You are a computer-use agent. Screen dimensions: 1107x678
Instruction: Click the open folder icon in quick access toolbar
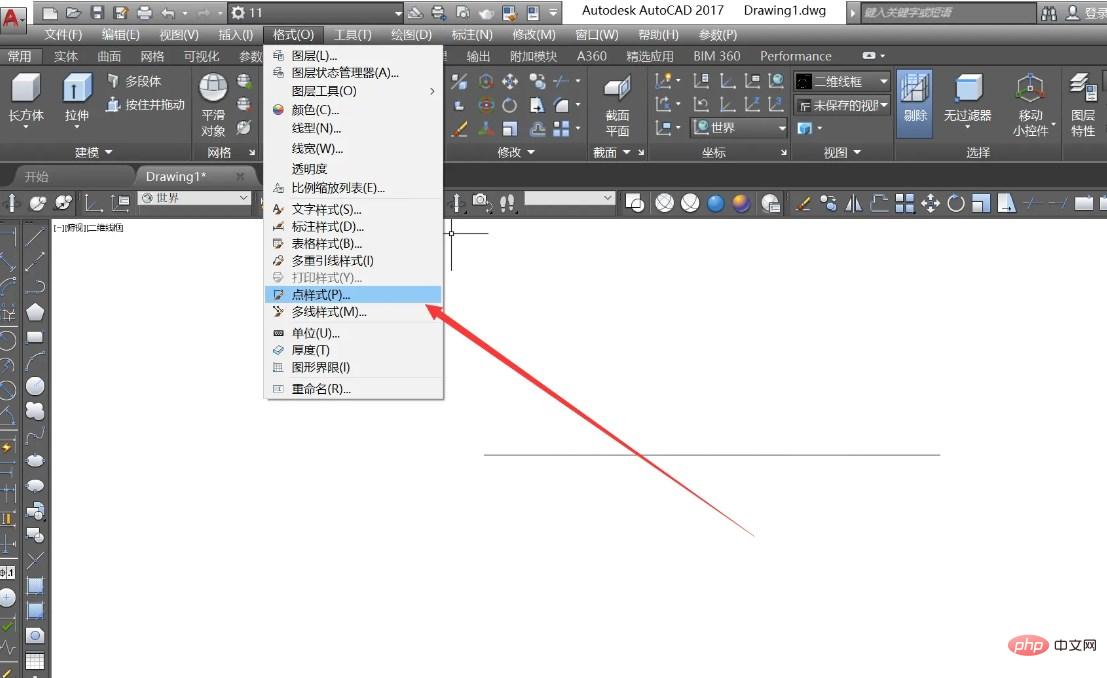73,13
